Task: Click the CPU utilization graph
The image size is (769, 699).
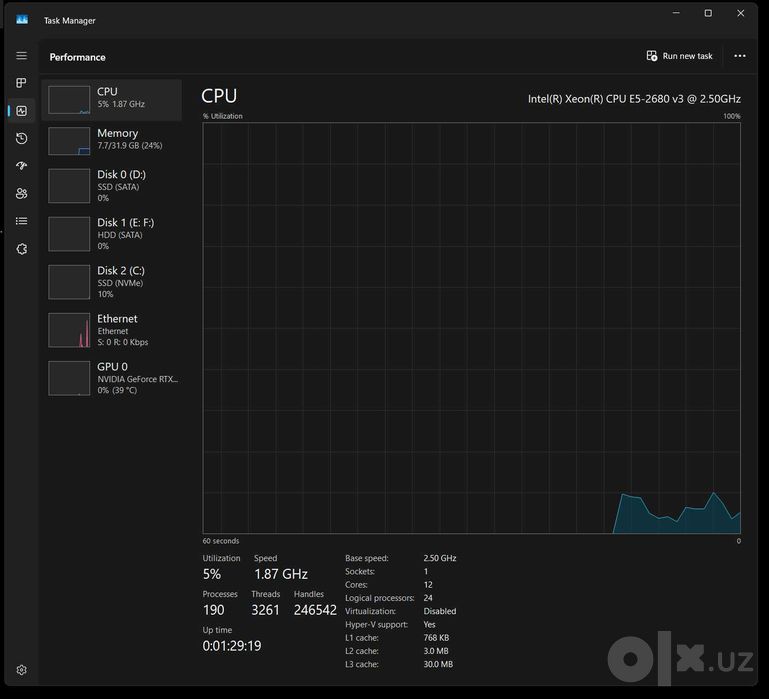Action: 471,328
